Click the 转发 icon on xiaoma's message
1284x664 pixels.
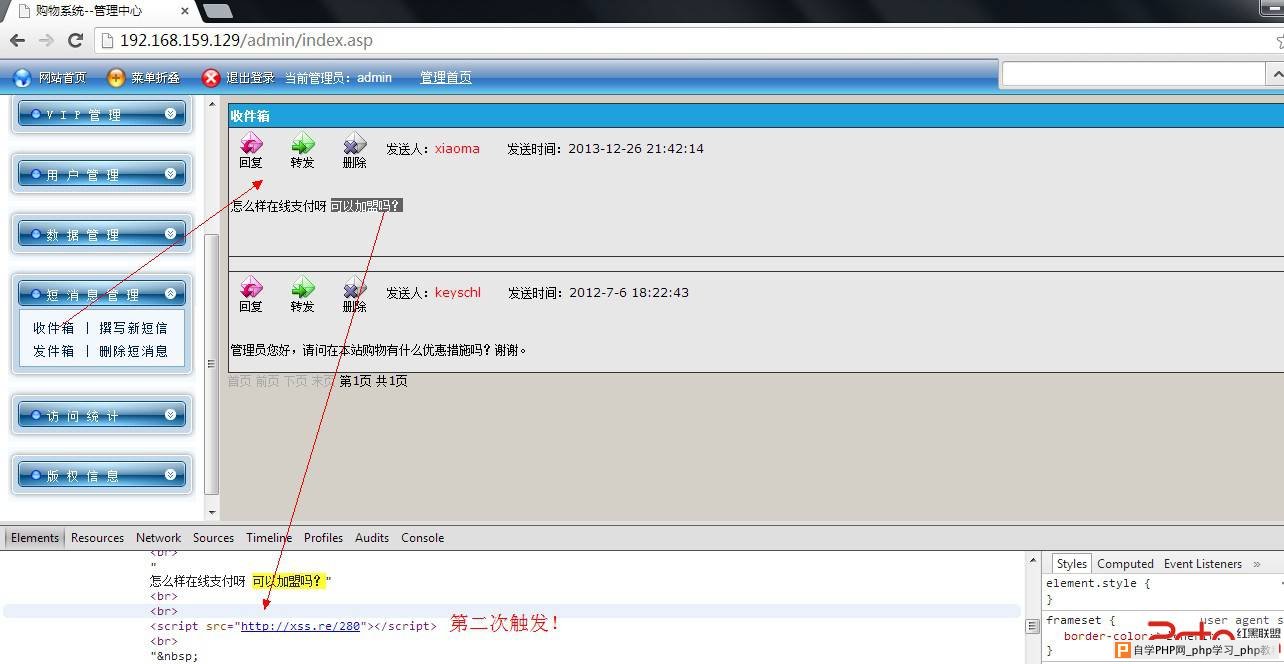pos(302,144)
